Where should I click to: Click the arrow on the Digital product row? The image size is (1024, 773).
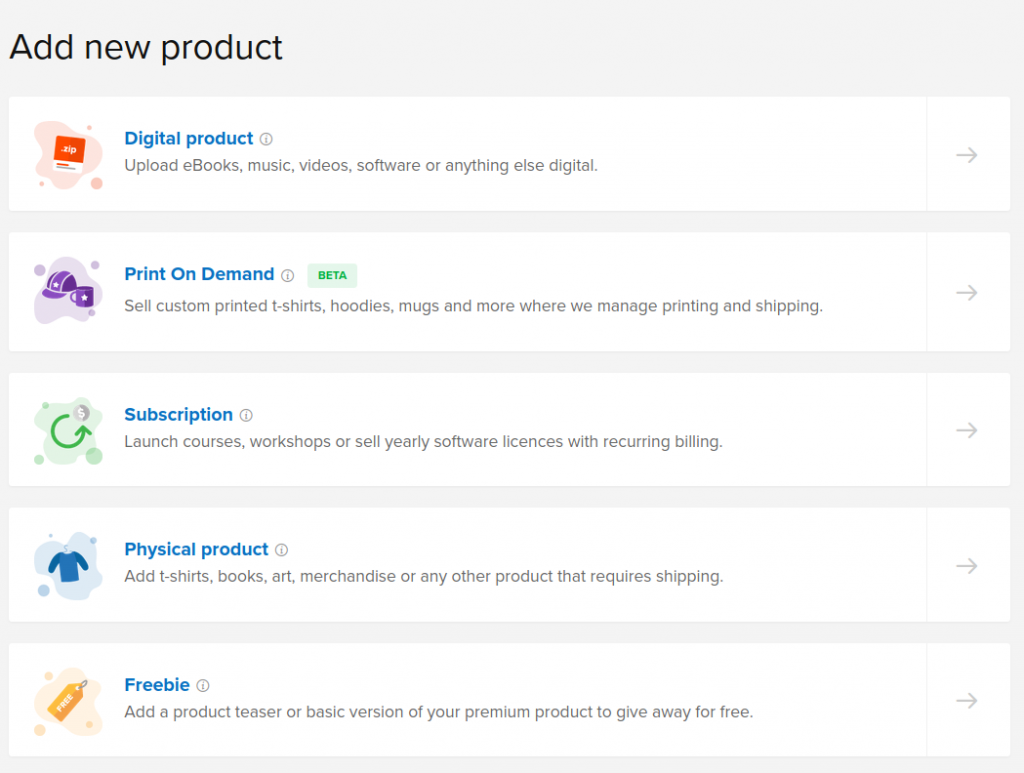pyautogui.click(x=966, y=155)
